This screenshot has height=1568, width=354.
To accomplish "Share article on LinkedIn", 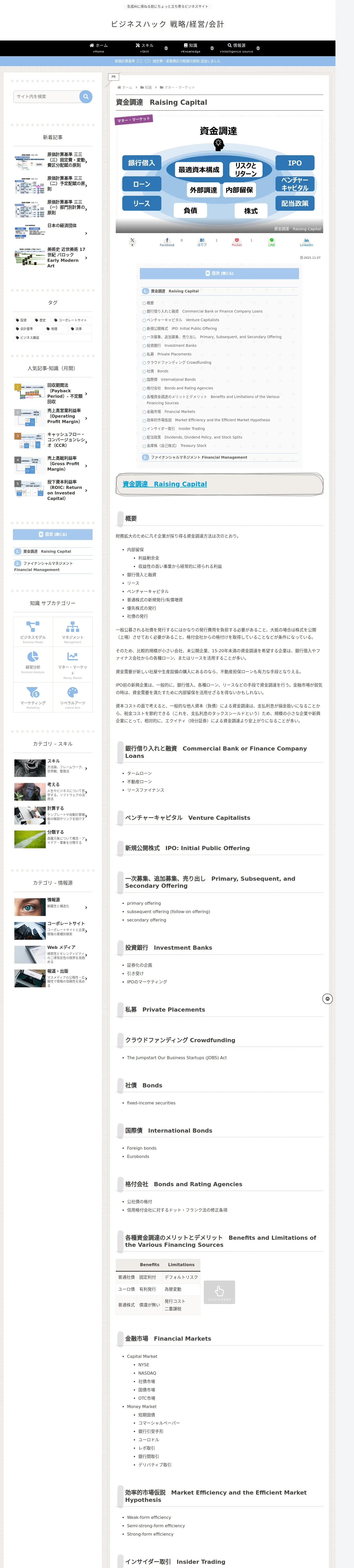I will tap(306, 242).
